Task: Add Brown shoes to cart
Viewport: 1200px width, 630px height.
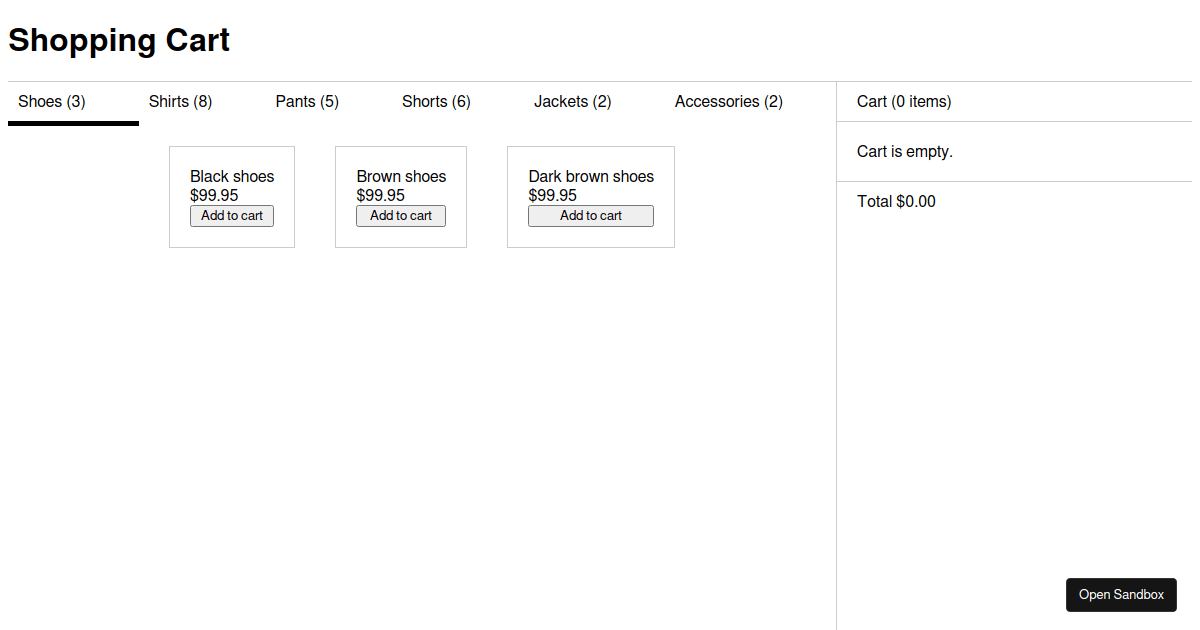Action: pos(401,216)
